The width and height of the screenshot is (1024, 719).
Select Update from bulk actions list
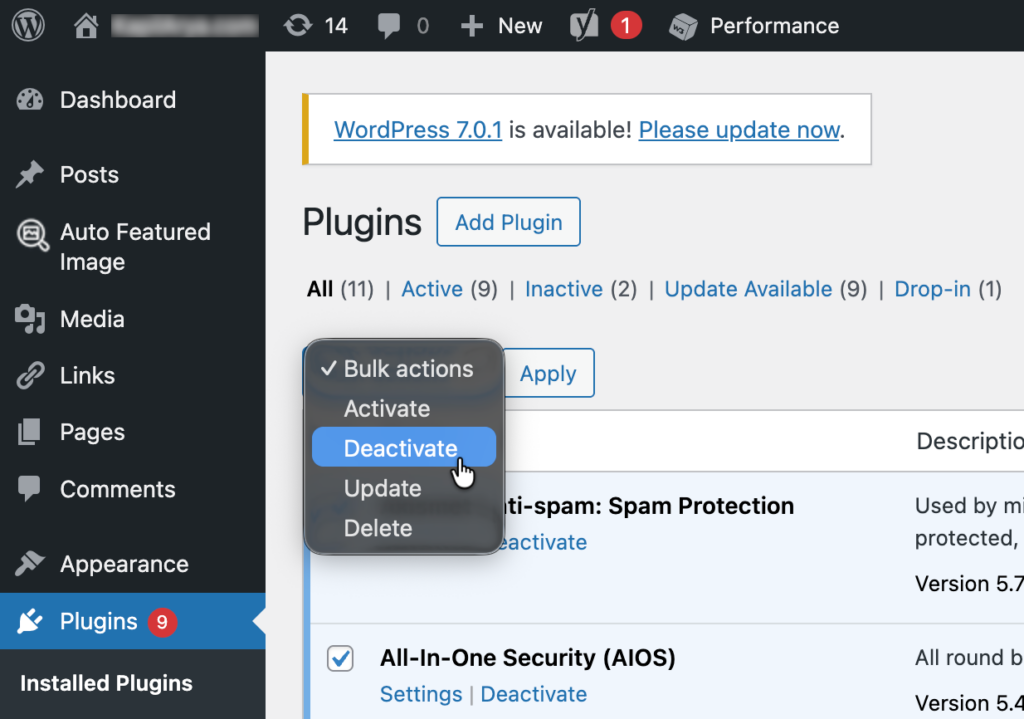pos(404,488)
